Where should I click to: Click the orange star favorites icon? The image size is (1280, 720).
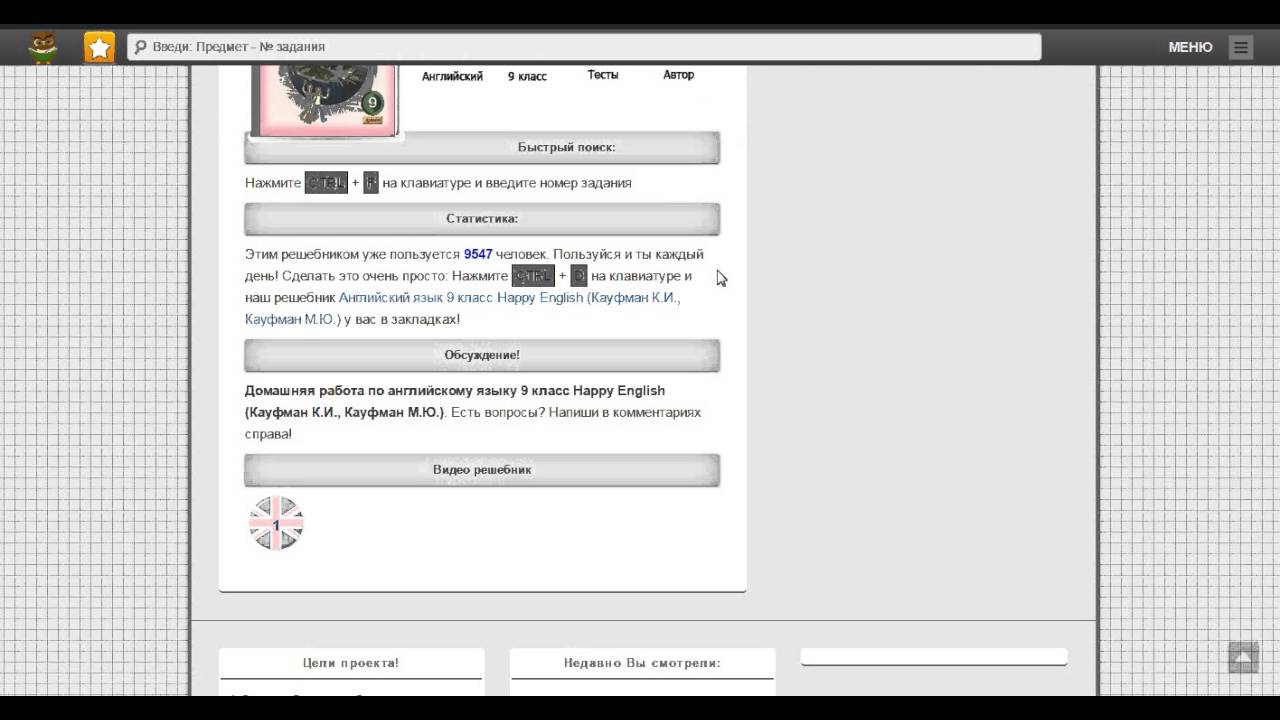point(99,47)
